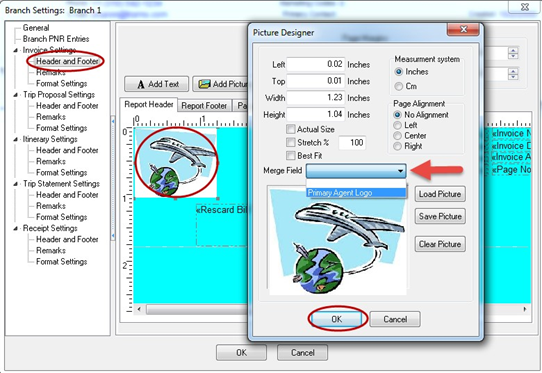Choose Center page alignment

398,136
